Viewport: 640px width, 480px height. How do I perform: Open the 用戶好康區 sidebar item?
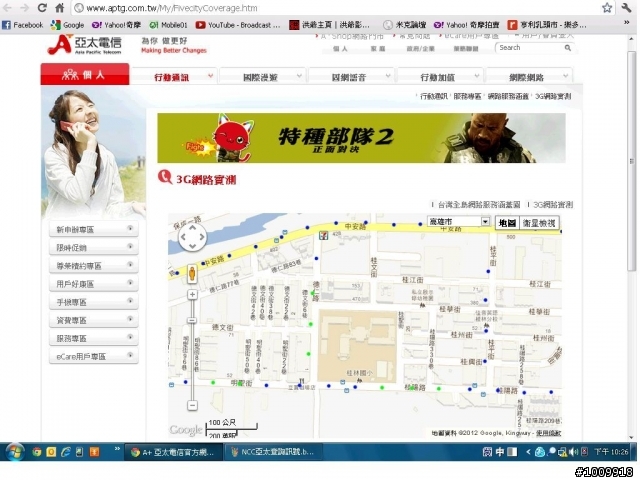tap(93, 284)
